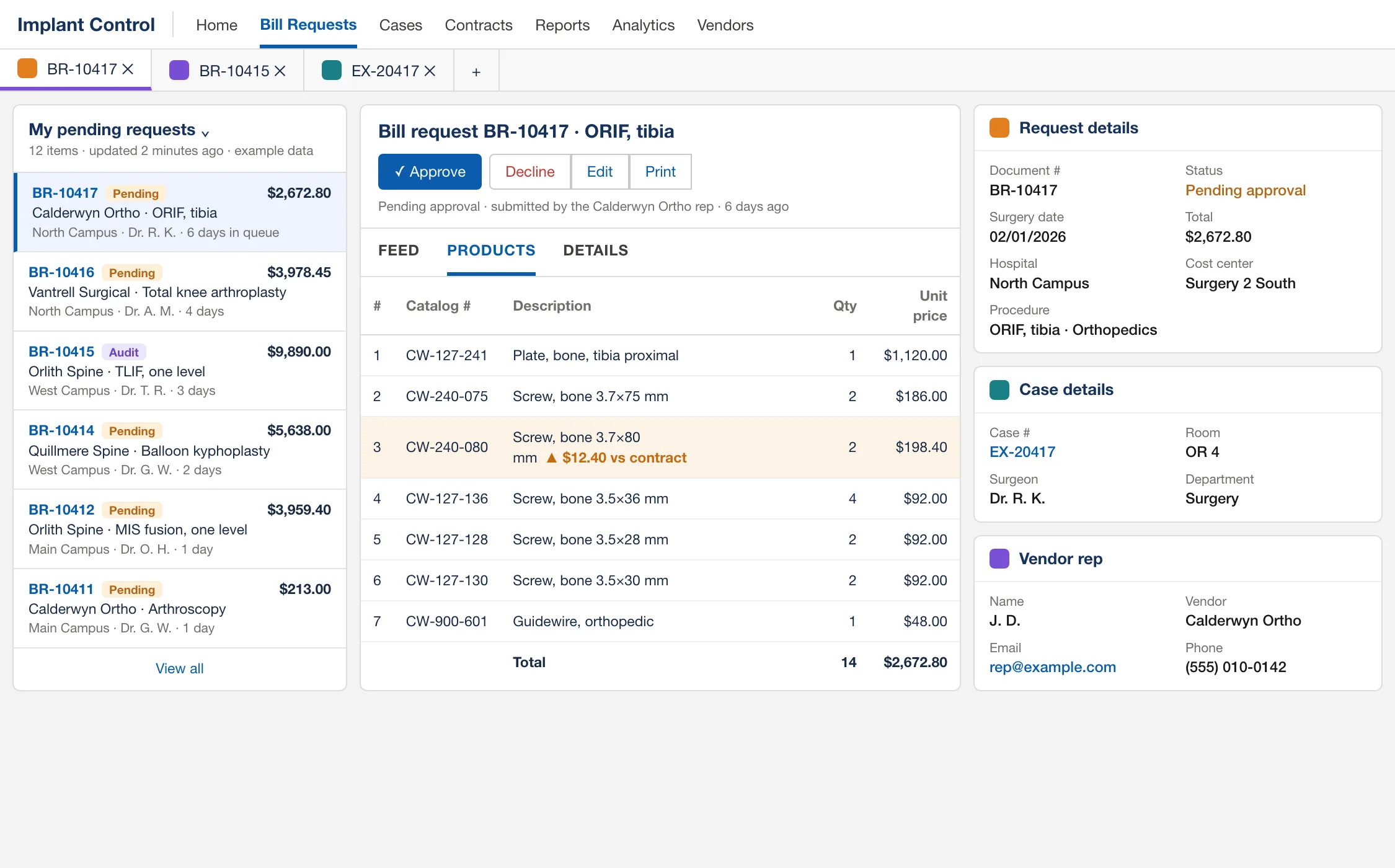Close the BR-10417 workspace tab
1395x868 pixels.
coord(128,69)
